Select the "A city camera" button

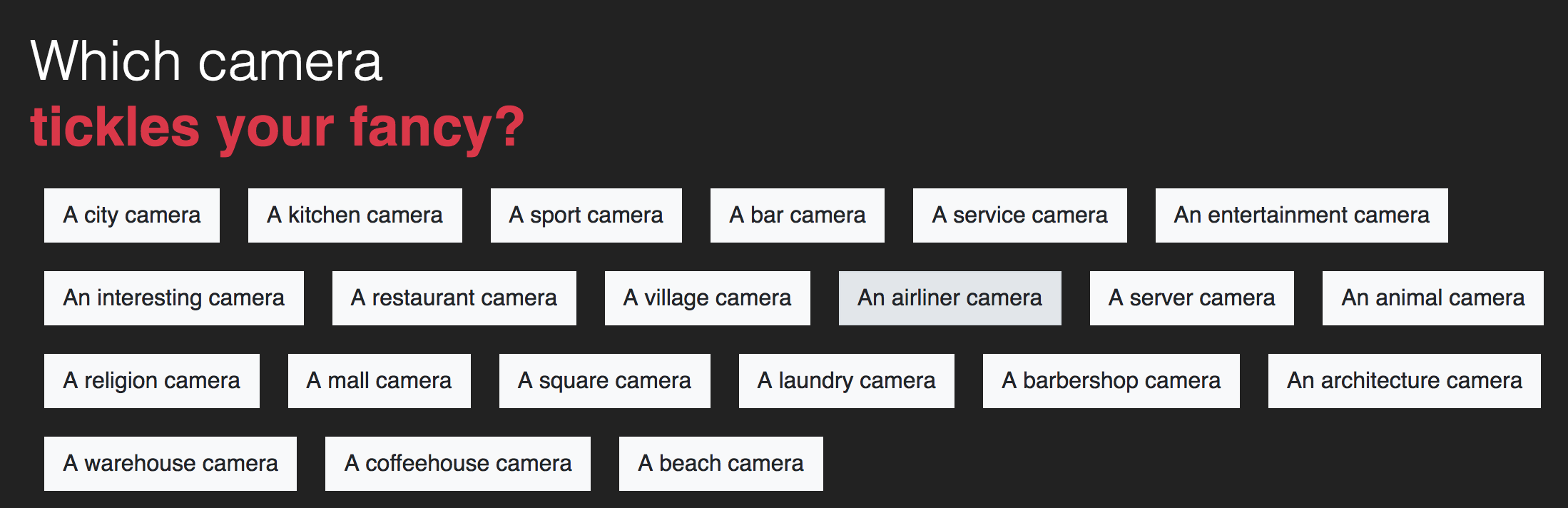pos(132,215)
